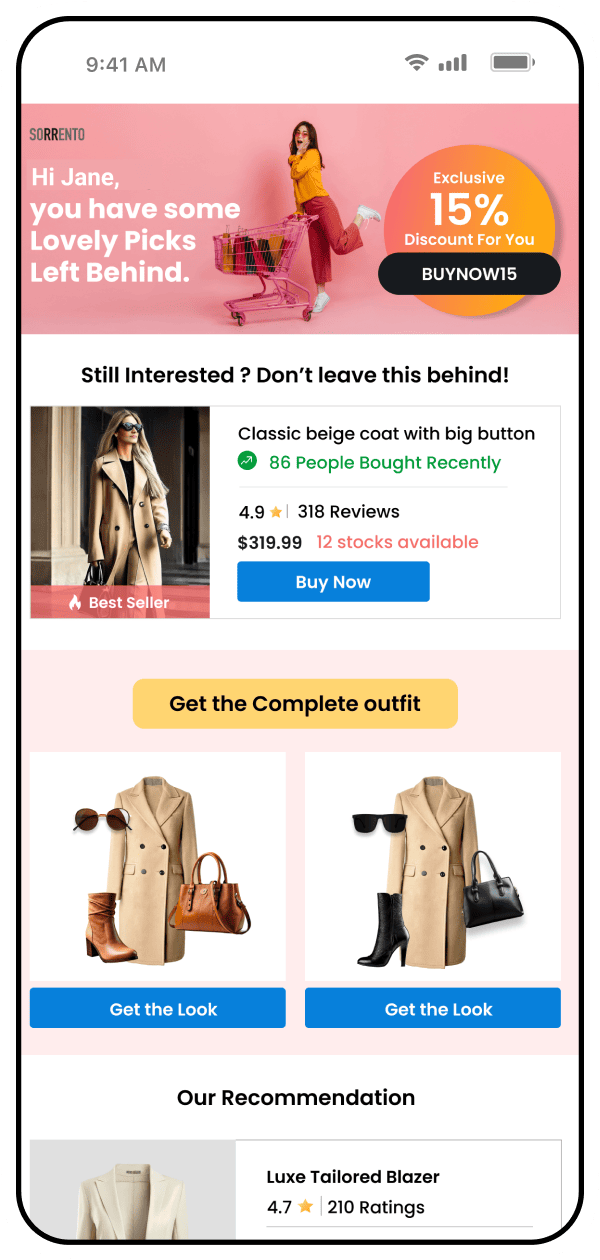Click Get the Look under brown outfit
This screenshot has height=1260, width=600.
pyautogui.click(x=158, y=1008)
